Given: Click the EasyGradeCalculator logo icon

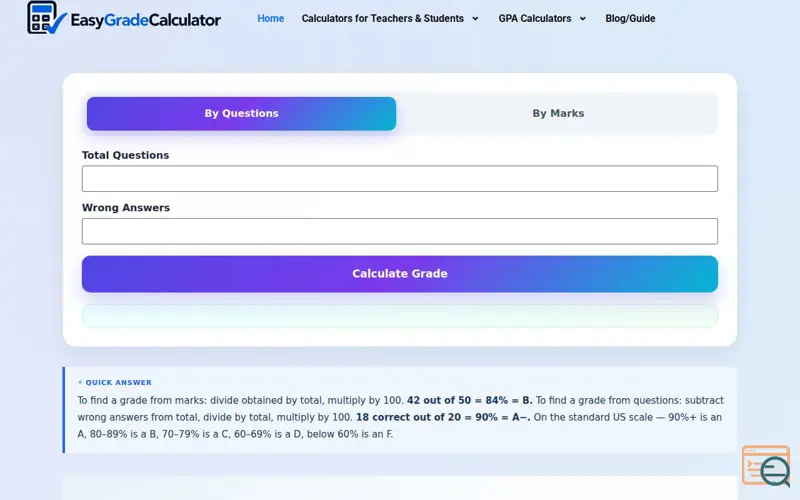Looking at the screenshot, I should point(47,18).
